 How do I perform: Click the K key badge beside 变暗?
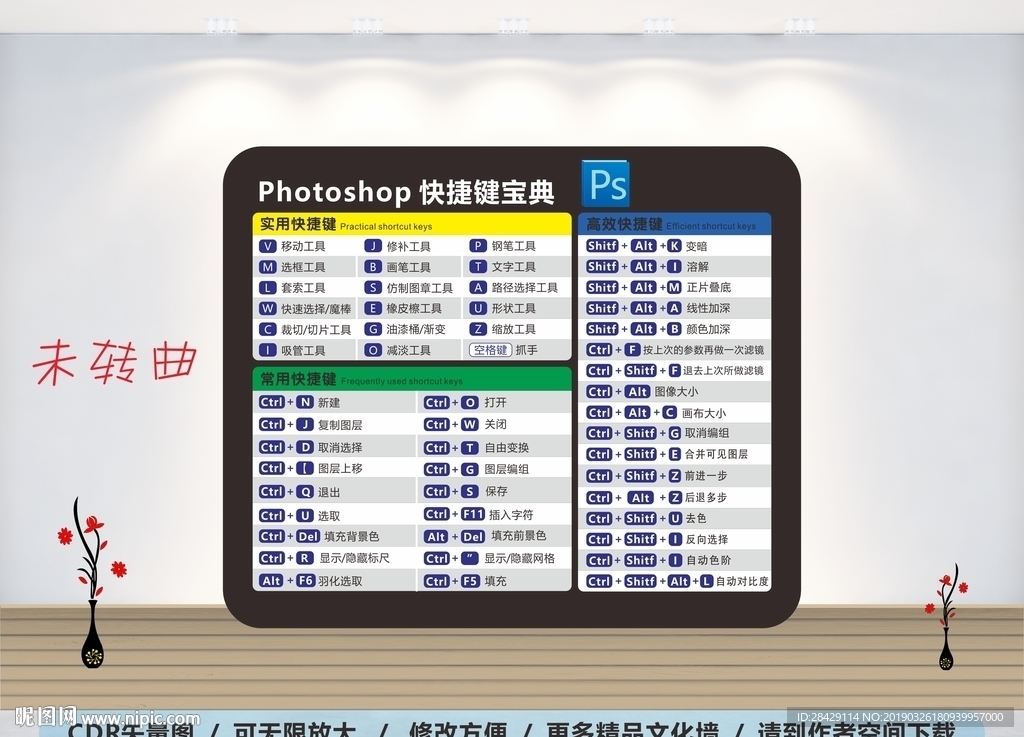674,246
